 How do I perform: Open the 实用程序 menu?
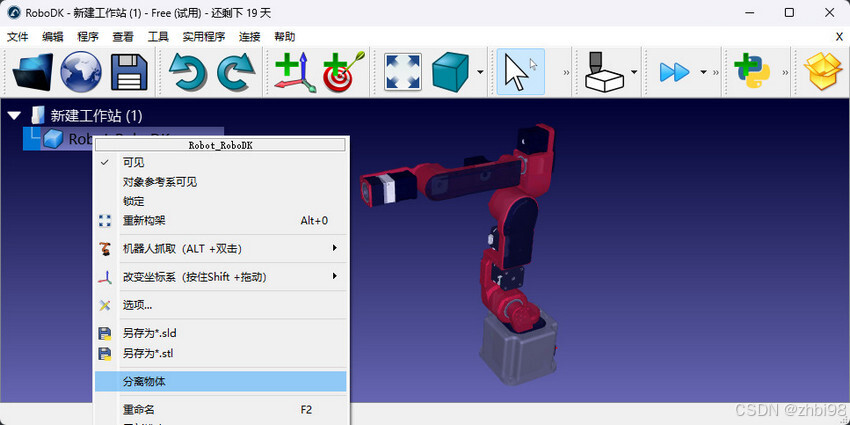pyautogui.click(x=204, y=37)
